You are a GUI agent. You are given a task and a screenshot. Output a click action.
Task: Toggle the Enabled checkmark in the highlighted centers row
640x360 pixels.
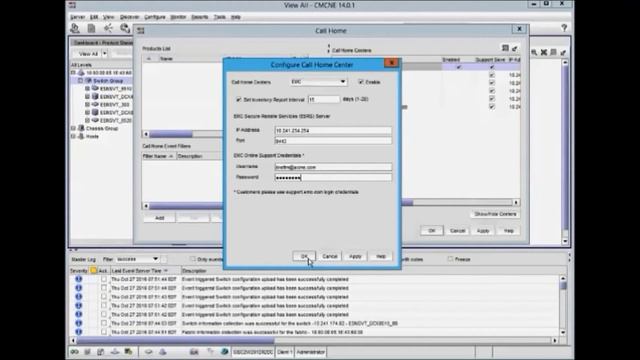459,67
